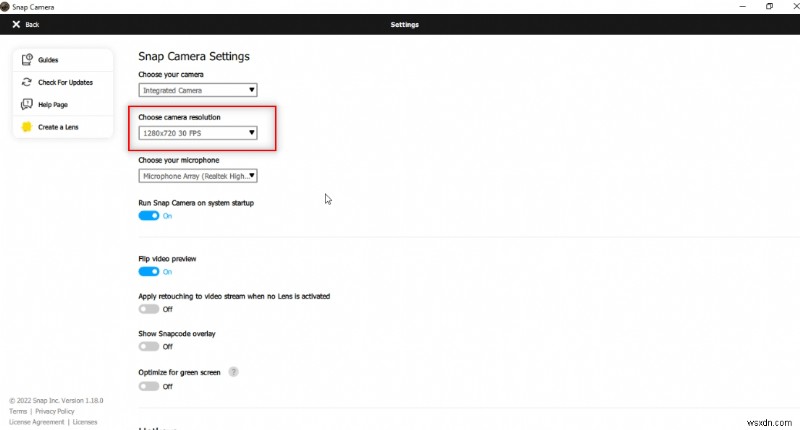Click the Choose camera resolution label
Viewport: 800px width, 430px height.
tap(179, 117)
